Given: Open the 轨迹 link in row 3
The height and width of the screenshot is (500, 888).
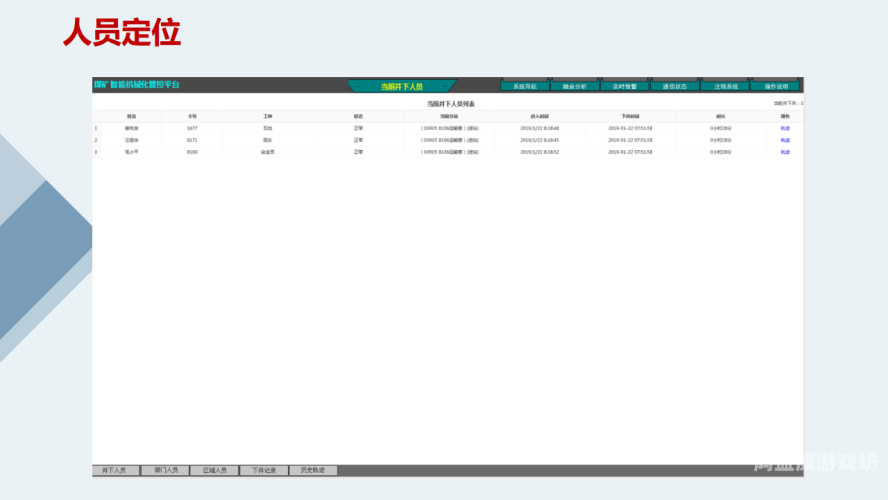Looking at the screenshot, I should 785,152.
